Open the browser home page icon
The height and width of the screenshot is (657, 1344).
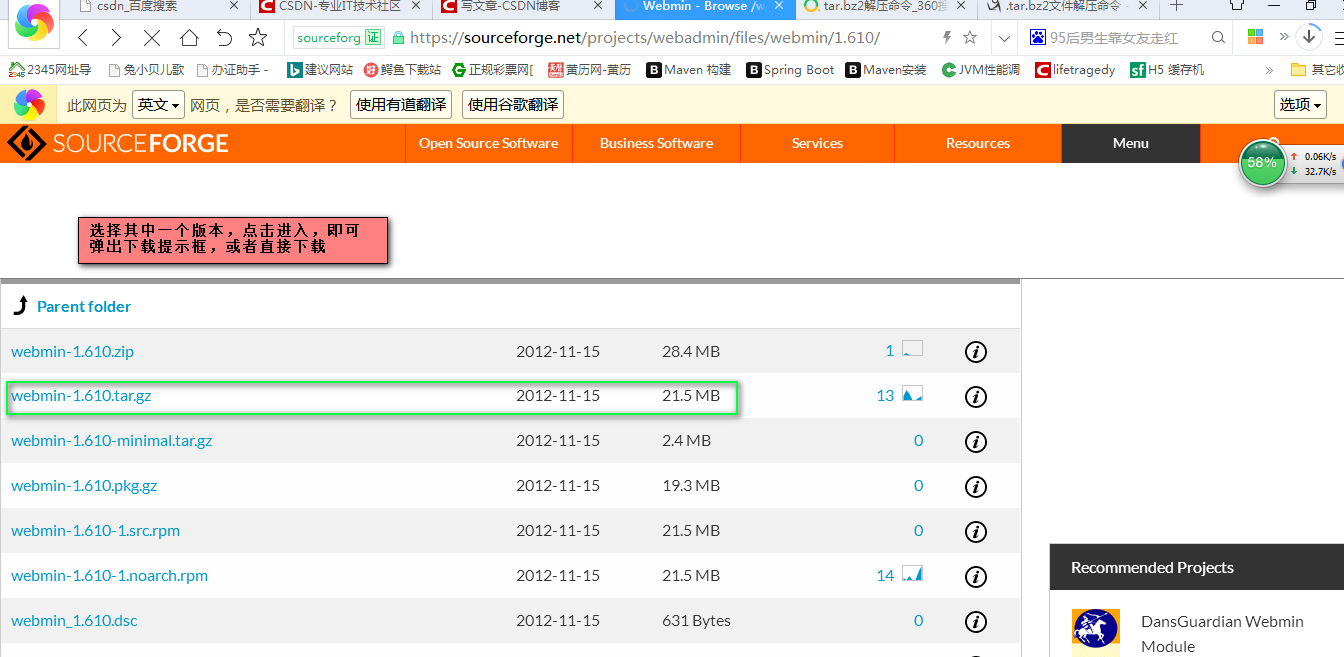tap(189, 38)
